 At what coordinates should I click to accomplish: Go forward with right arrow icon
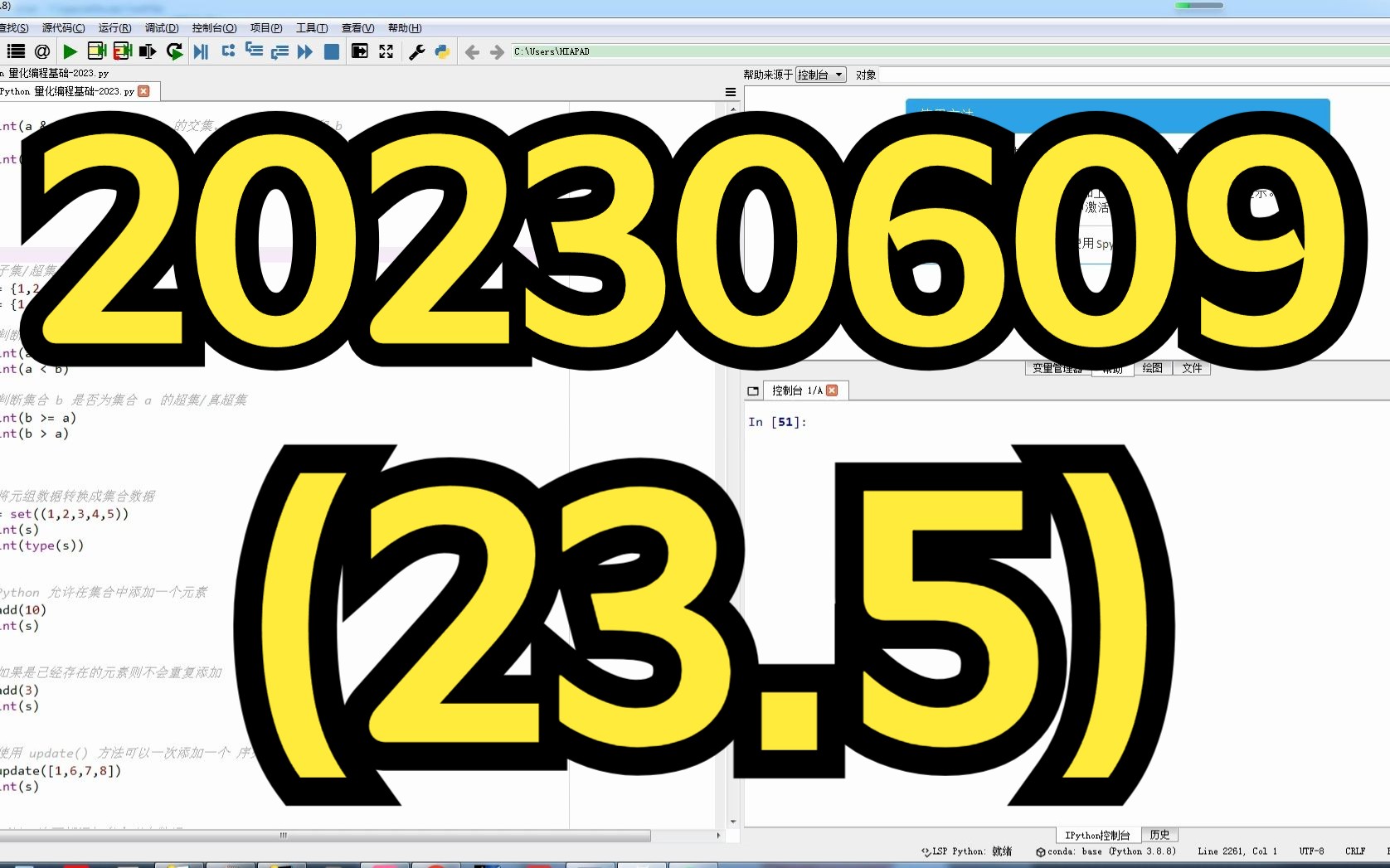coord(497,52)
